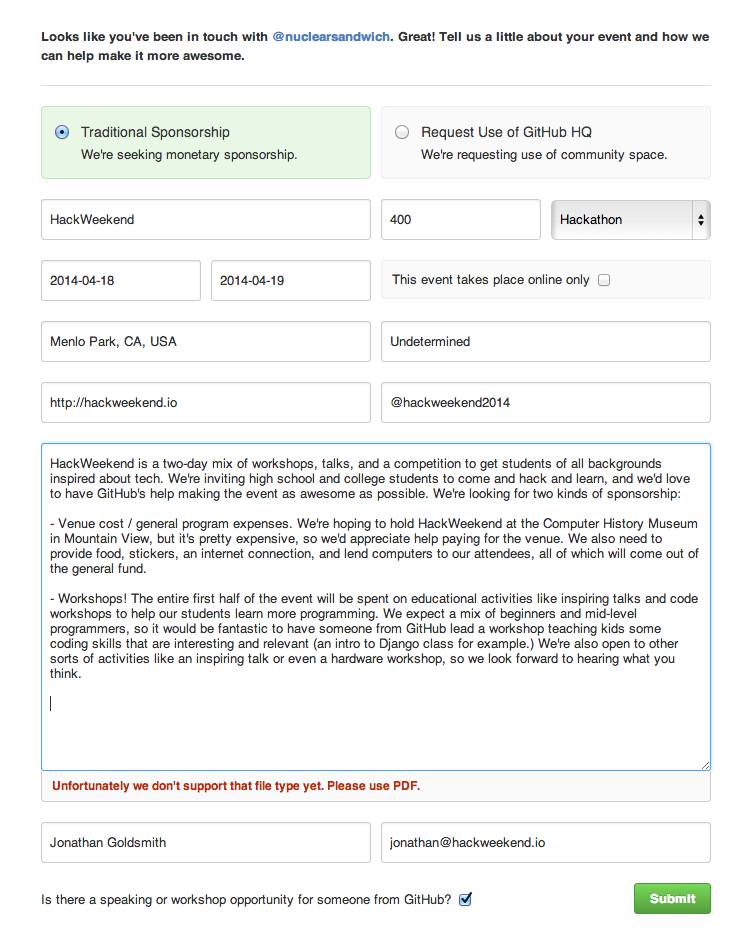The height and width of the screenshot is (941, 730).
Task: Click the Jonathan Goldsmith contact name field
Action: (205, 843)
